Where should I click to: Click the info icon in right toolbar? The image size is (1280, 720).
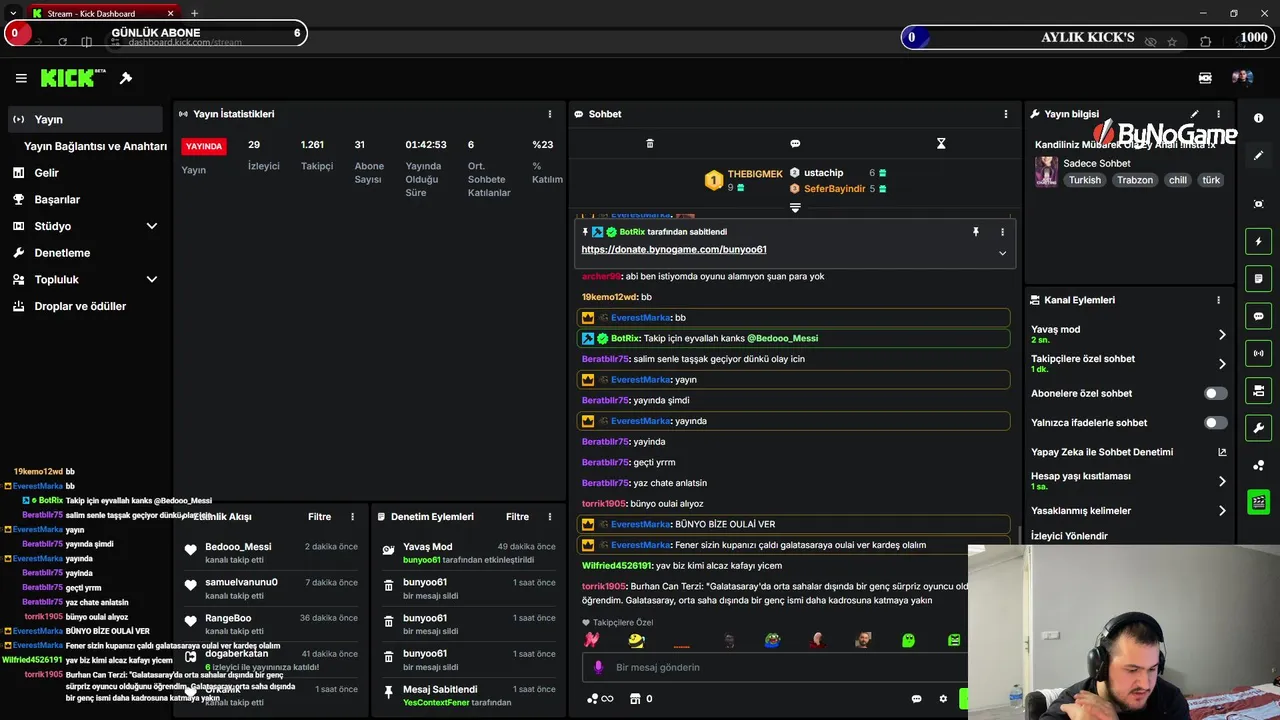1258,118
